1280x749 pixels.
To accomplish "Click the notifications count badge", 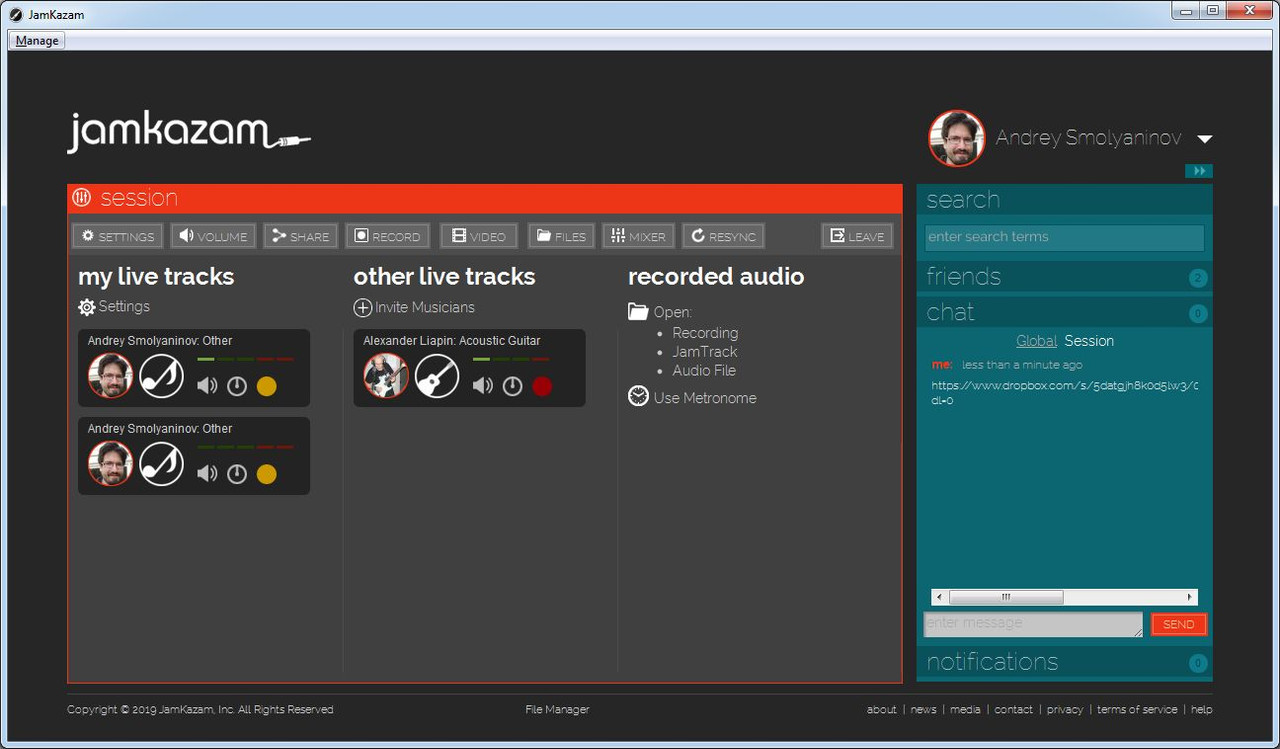I will 1198,663.
